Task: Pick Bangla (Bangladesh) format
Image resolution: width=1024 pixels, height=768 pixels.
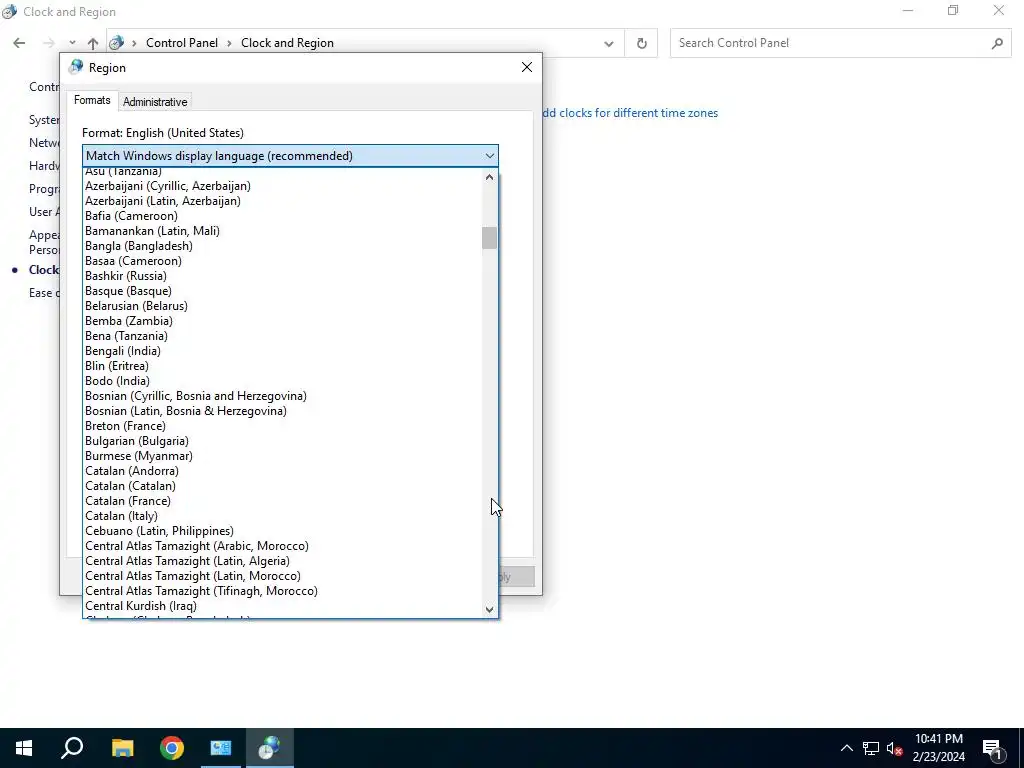Action: pyautogui.click(x=282, y=246)
